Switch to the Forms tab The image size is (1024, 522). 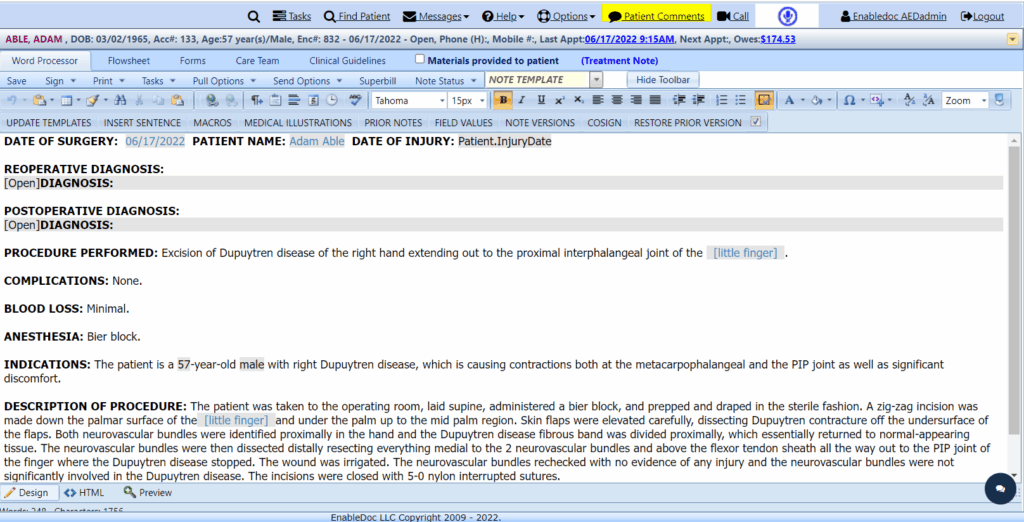[193, 61]
